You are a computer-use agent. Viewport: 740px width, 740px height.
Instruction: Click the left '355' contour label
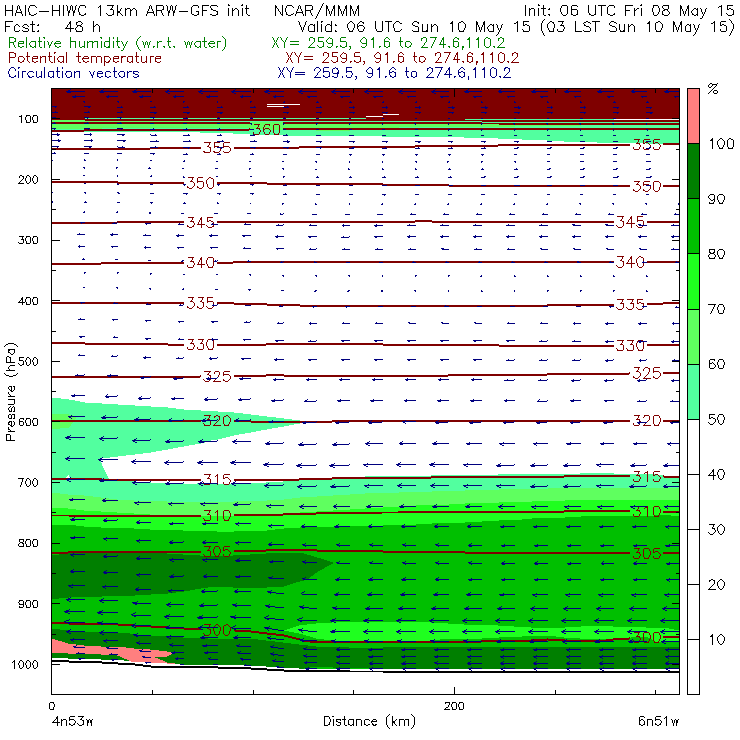pyautogui.click(x=217, y=148)
